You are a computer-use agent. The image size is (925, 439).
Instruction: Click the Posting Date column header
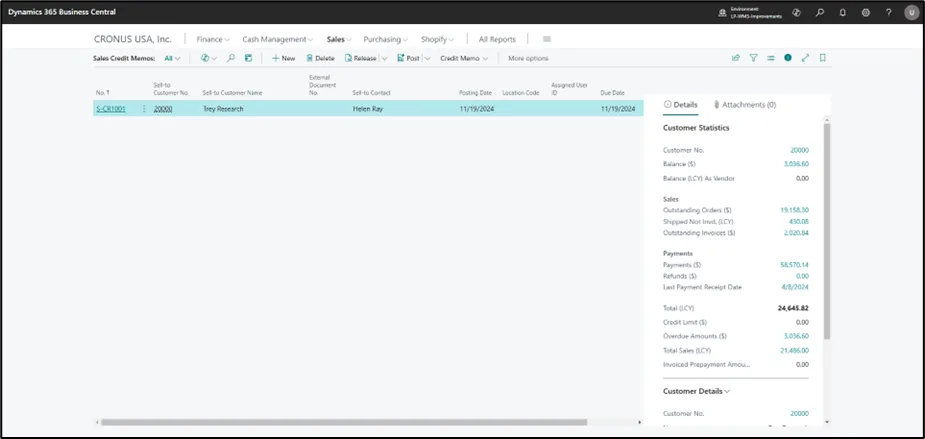point(475,93)
